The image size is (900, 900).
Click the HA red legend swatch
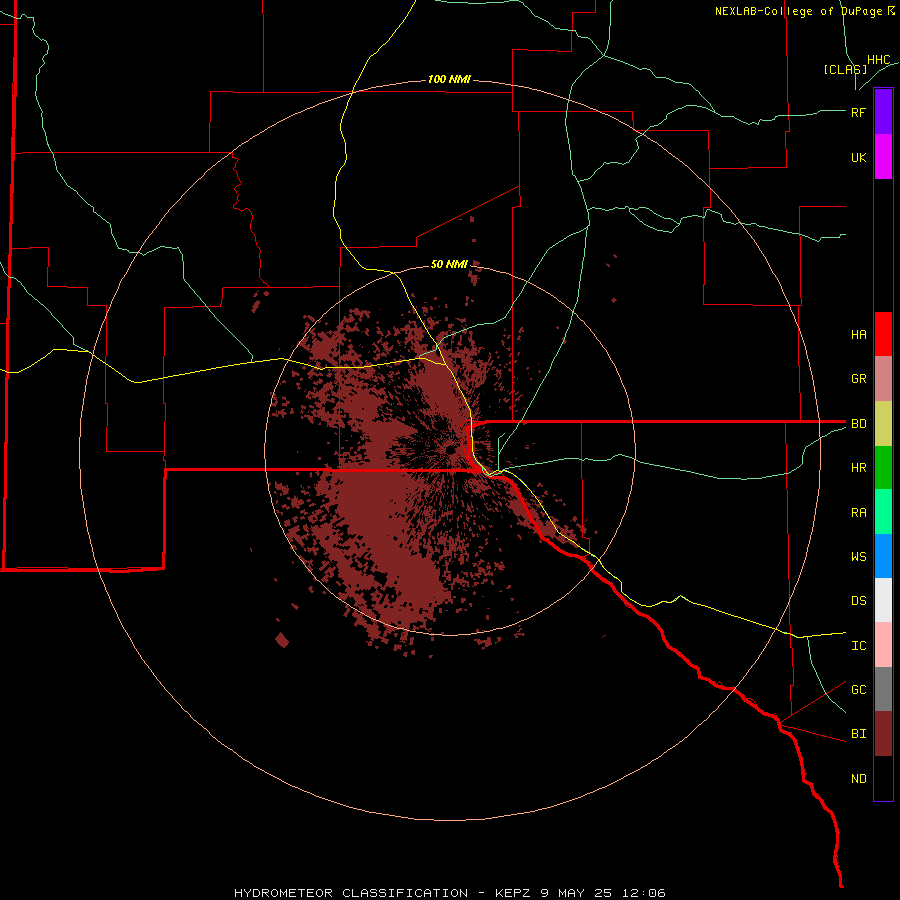pos(883,334)
